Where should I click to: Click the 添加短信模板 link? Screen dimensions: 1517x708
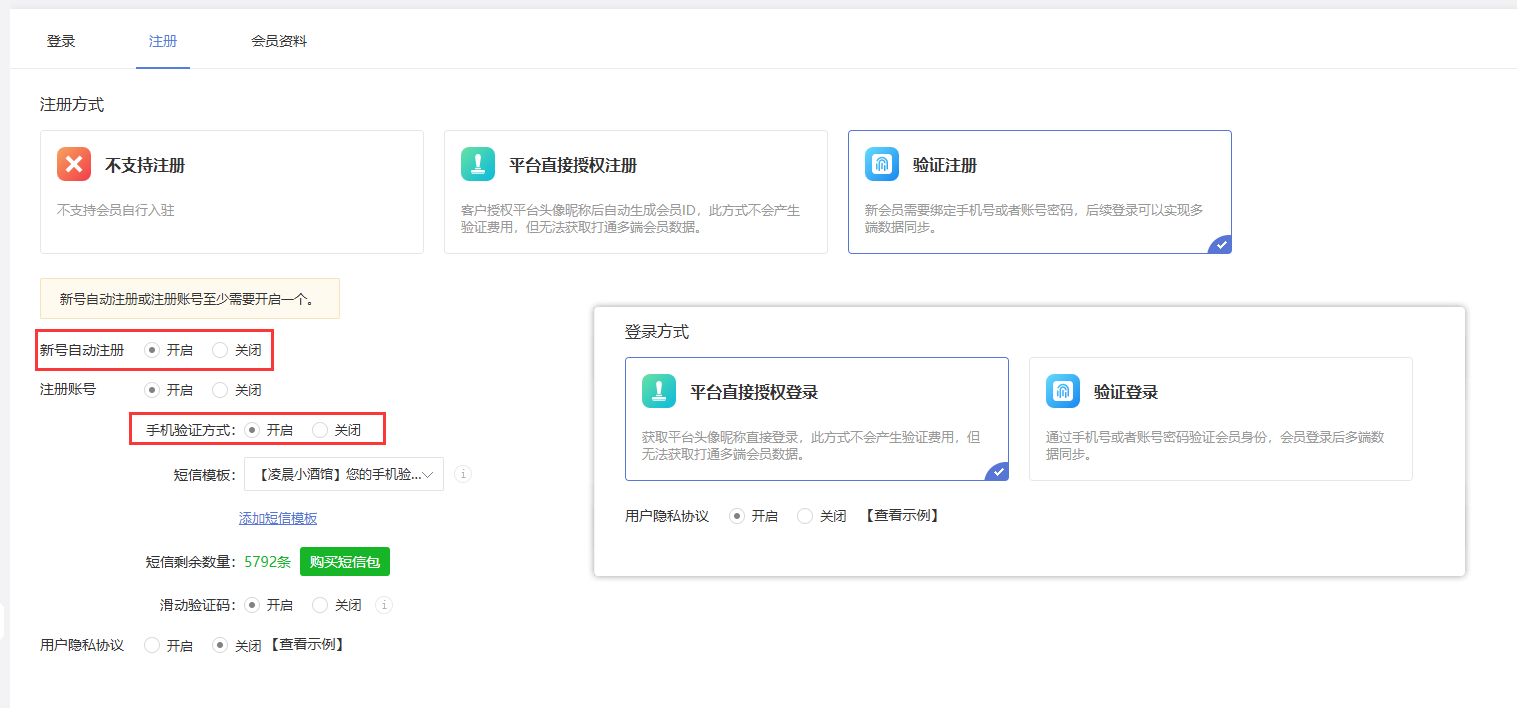278,518
